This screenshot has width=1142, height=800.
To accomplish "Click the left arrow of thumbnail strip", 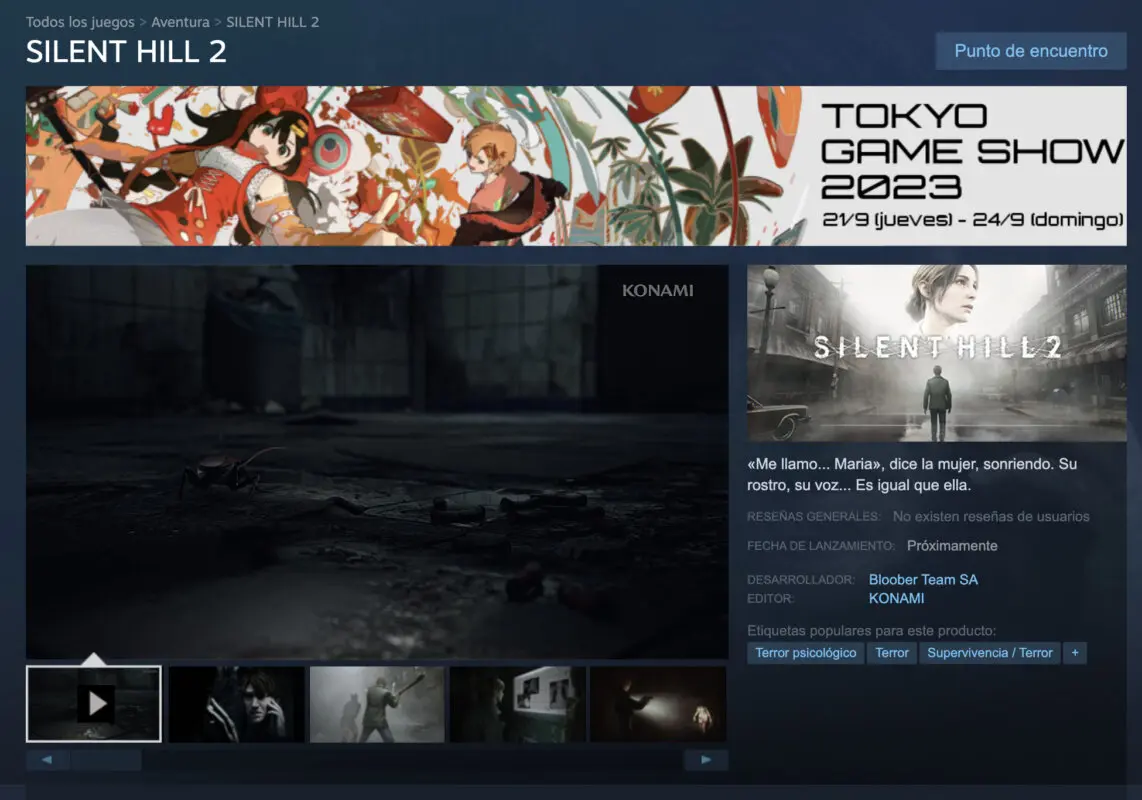I will coord(47,760).
